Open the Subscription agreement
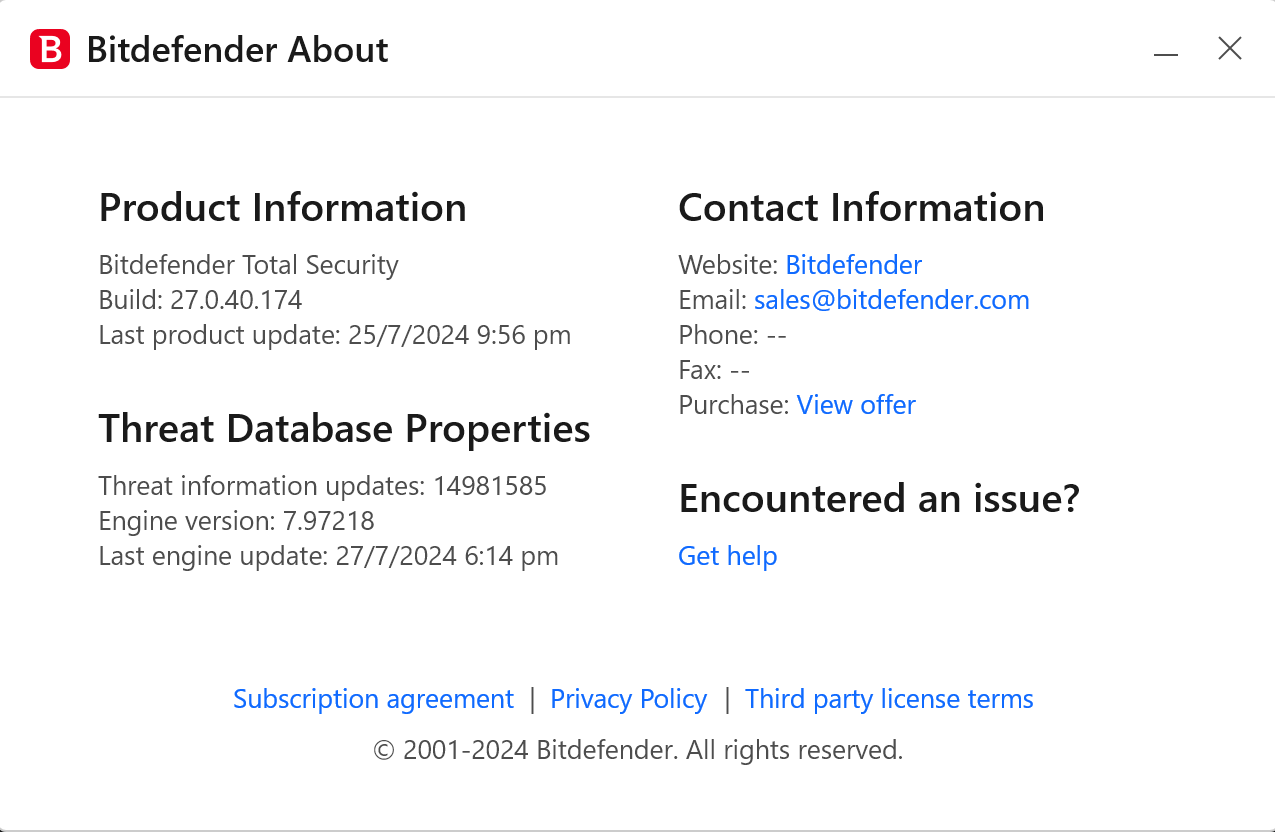1275x832 pixels. (x=373, y=699)
